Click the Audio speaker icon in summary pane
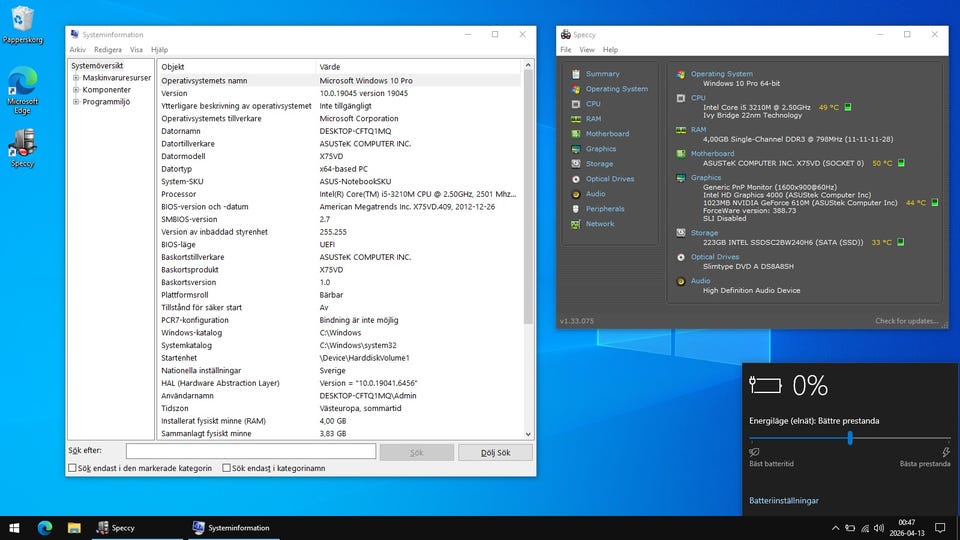 click(x=681, y=281)
